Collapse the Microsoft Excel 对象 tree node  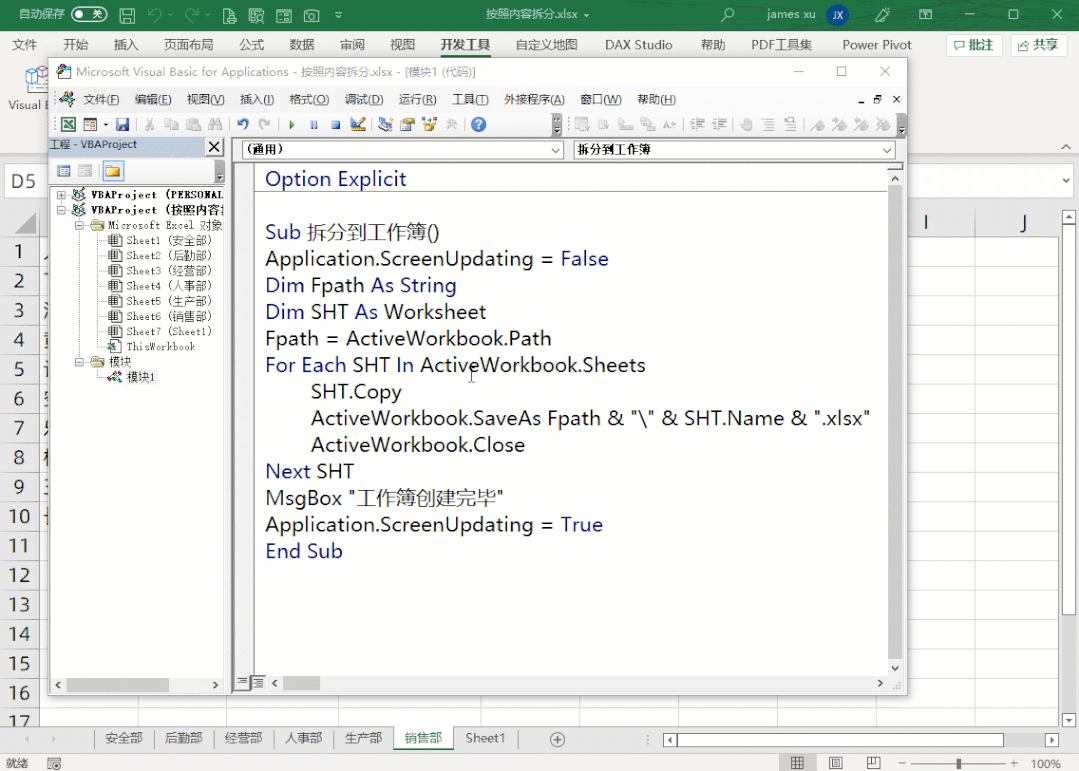tap(80, 224)
